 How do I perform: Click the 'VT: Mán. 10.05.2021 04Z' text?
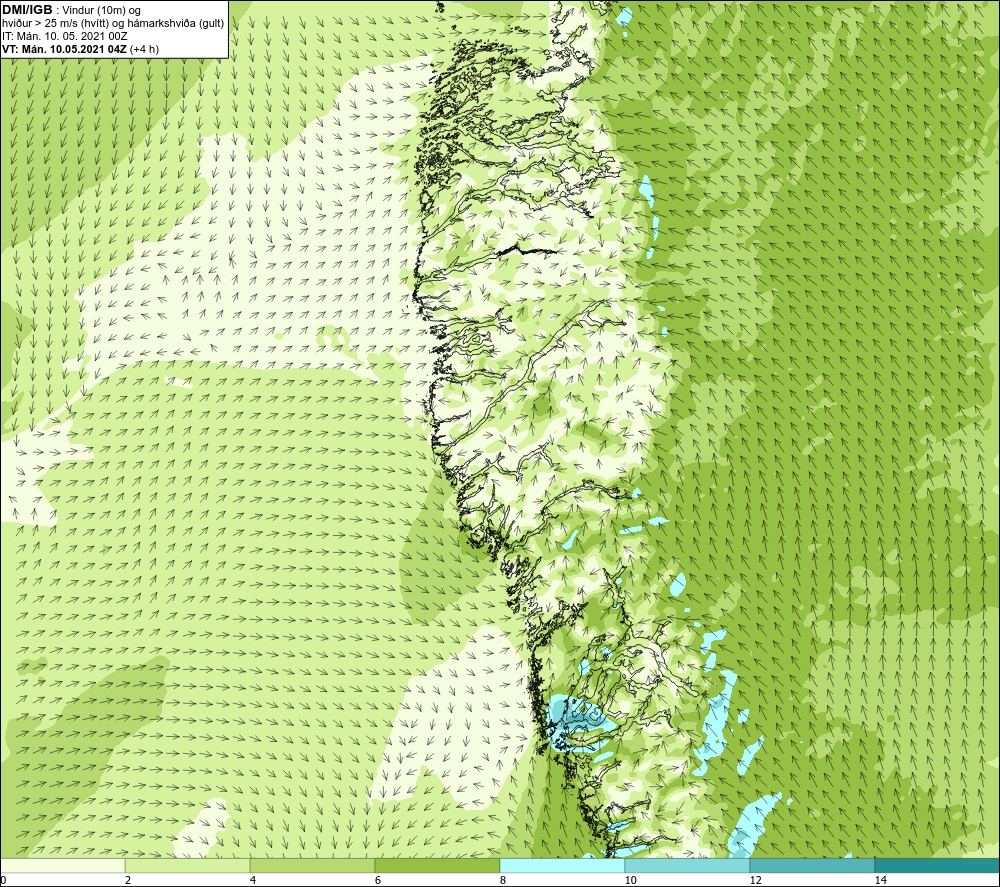point(64,49)
